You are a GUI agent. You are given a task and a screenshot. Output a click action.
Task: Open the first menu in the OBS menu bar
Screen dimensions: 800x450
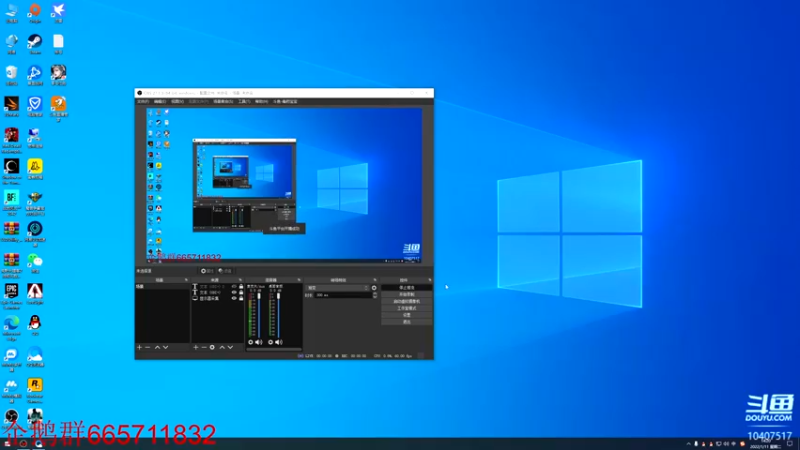click(143, 102)
